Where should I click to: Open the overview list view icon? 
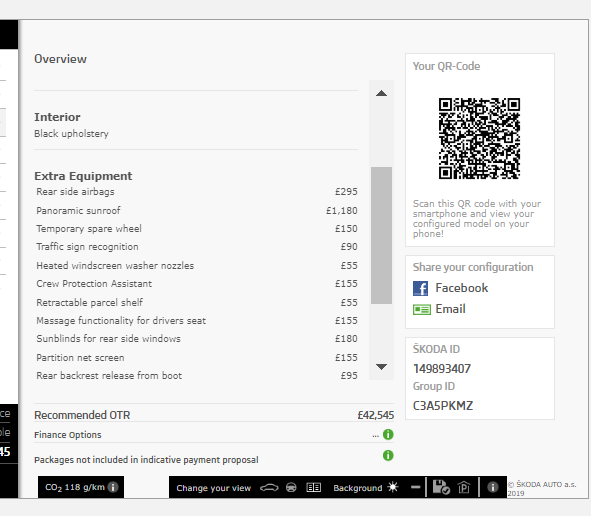tap(313, 488)
